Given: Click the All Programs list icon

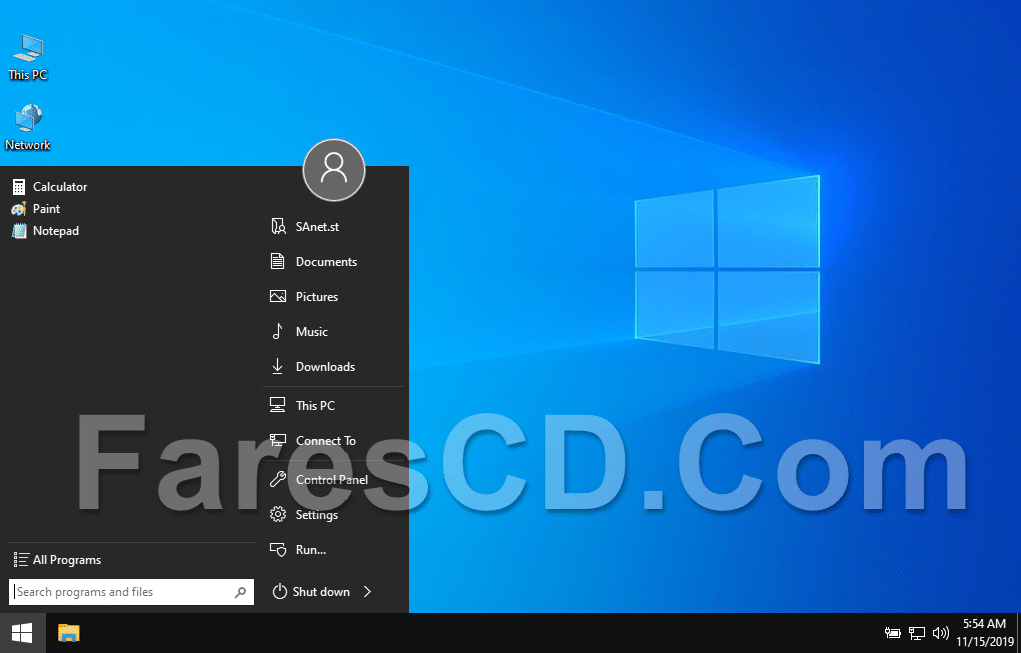Looking at the screenshot, I should pyautogui.click(x=21, y=559).
